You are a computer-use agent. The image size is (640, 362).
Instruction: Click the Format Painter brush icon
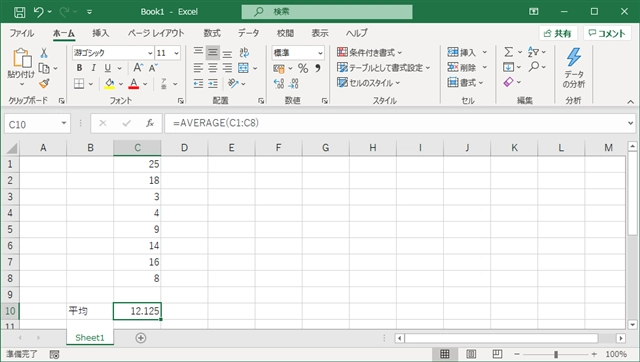[x=44, y=83]
